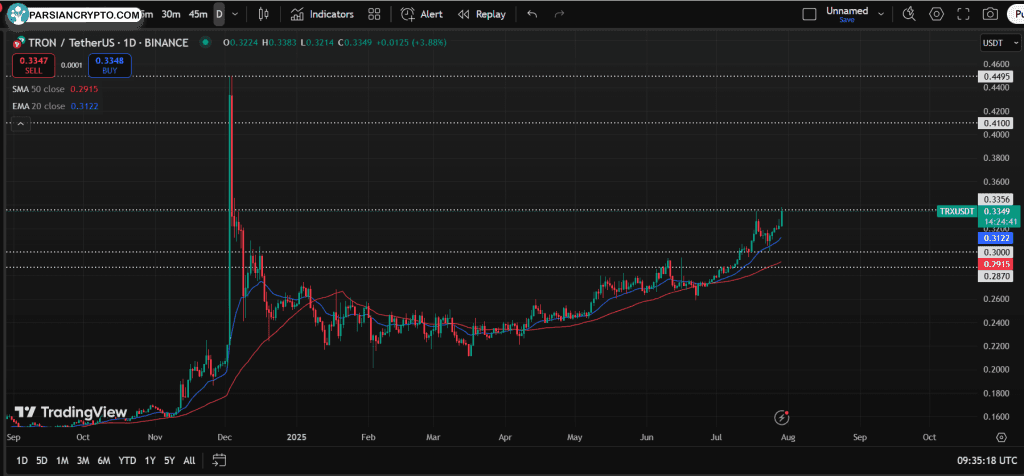1024x476 pixels.
Task: Click the 0.2870 horizontal line price label
Action: (x=995, y=276)
